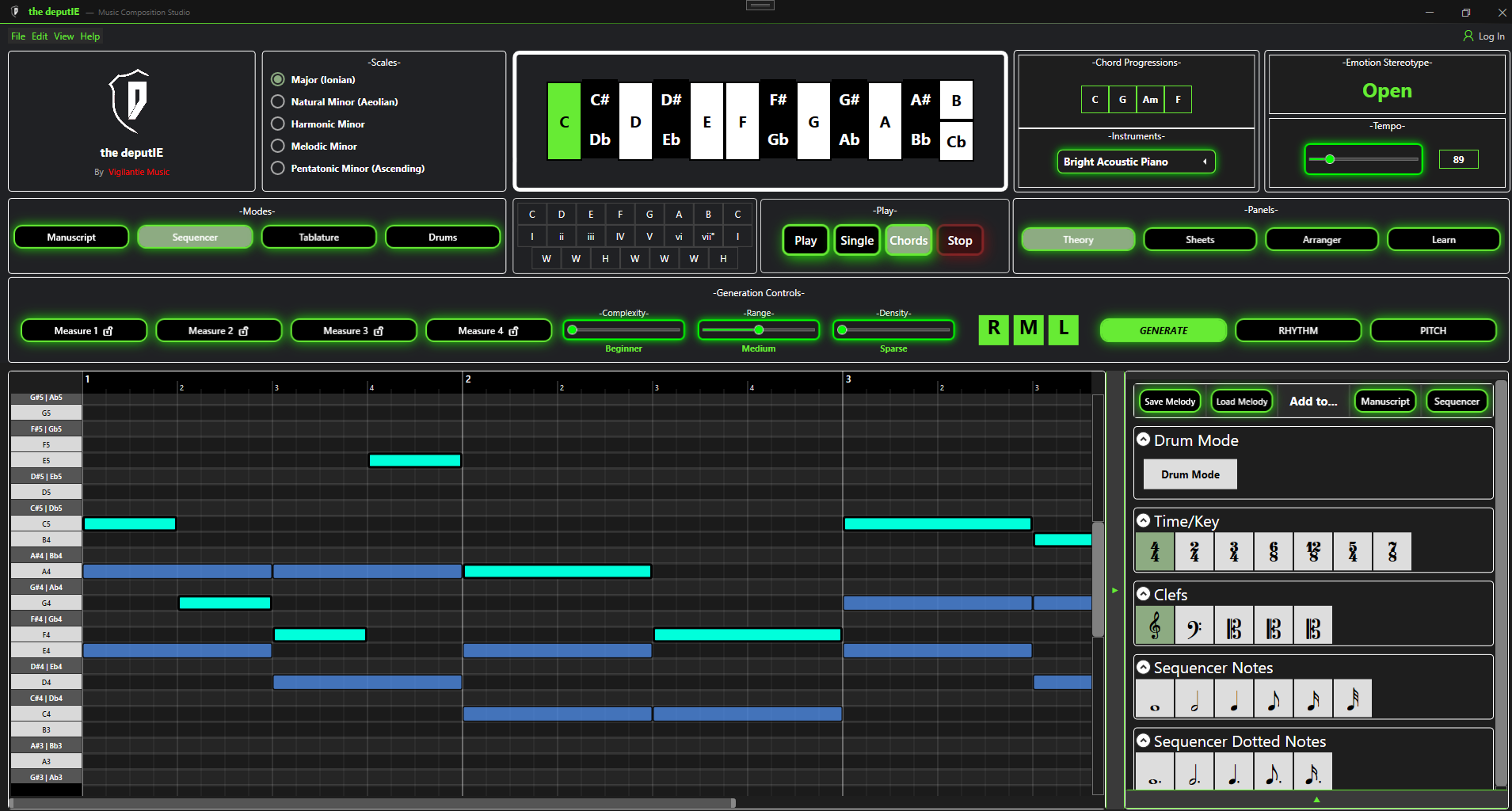Toggle the lock icon on Measure 1
The image size is (1512, 811).
pyautogui.click(x=109, y=331)
